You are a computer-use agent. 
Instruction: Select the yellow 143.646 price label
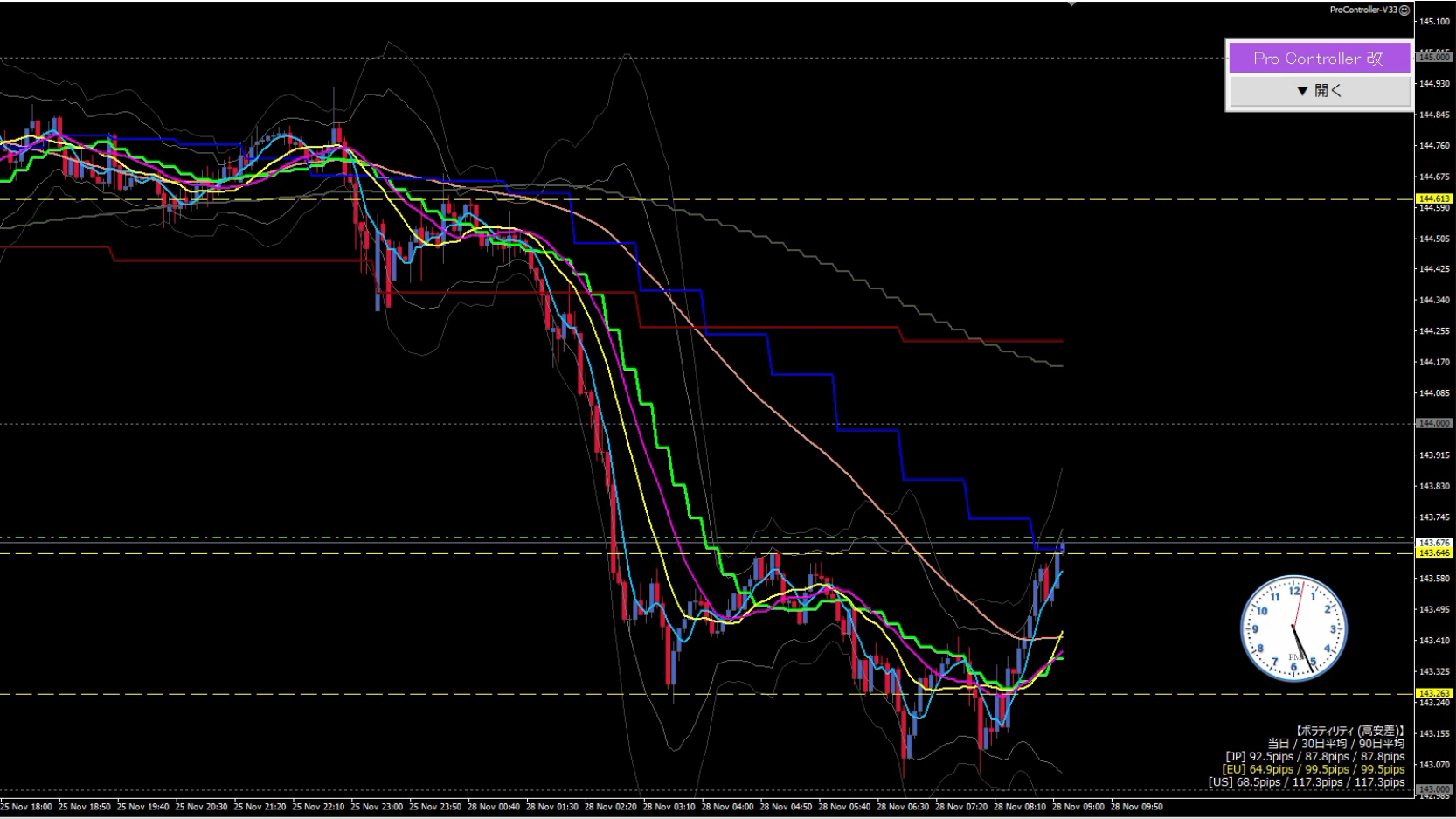(x=1434, y=553)
